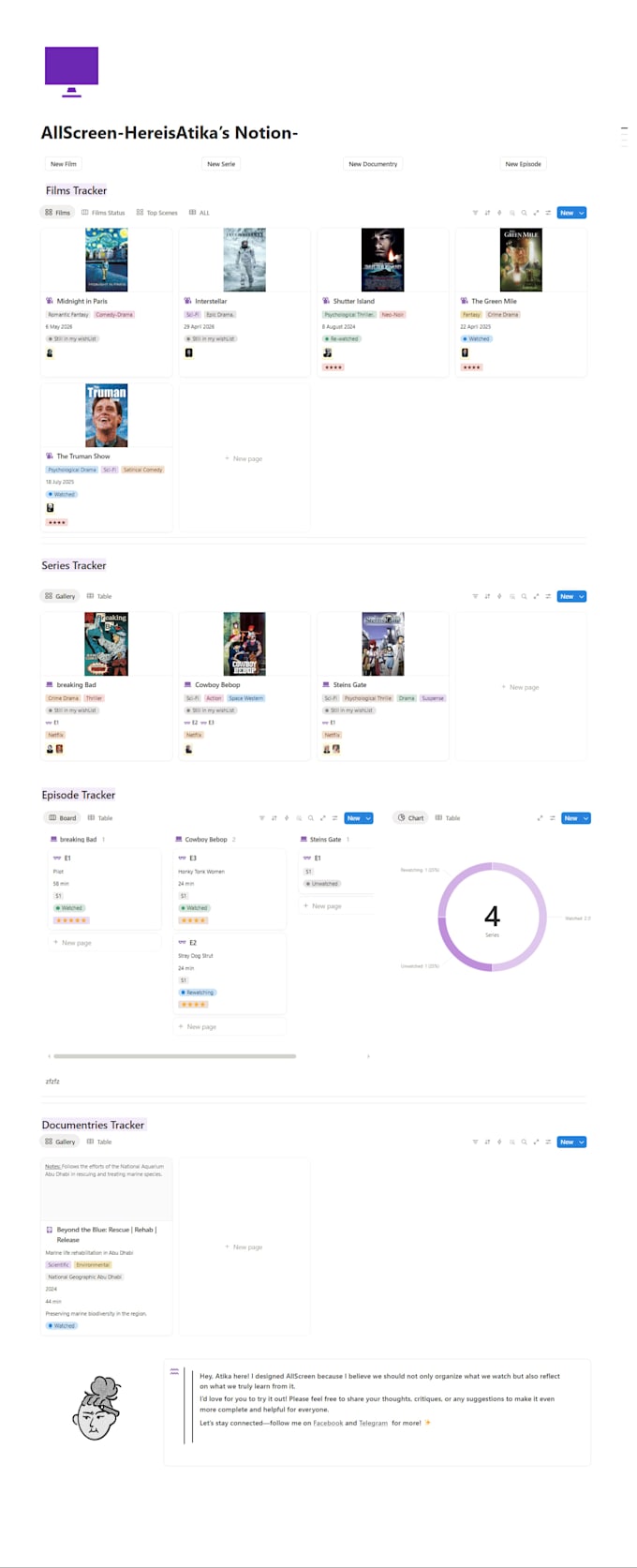
Task: Open the Interstellar poster thumbnail
Action: 244,260
